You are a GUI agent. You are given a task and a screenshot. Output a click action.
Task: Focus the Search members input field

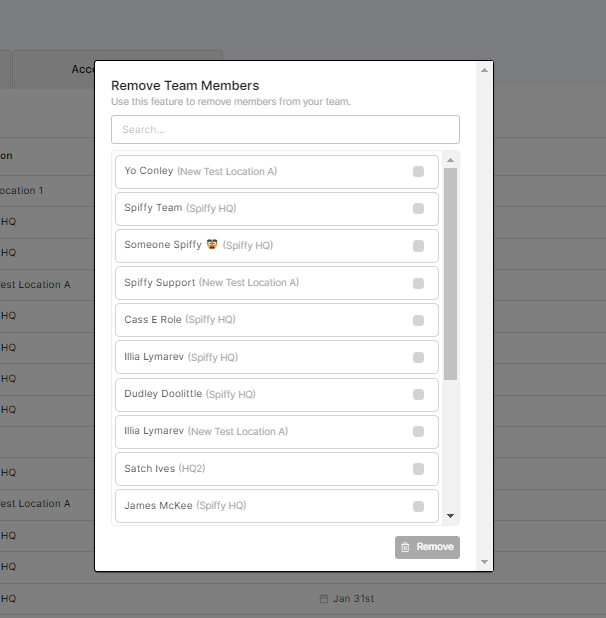pyautogui.click(x=285, y=129)
